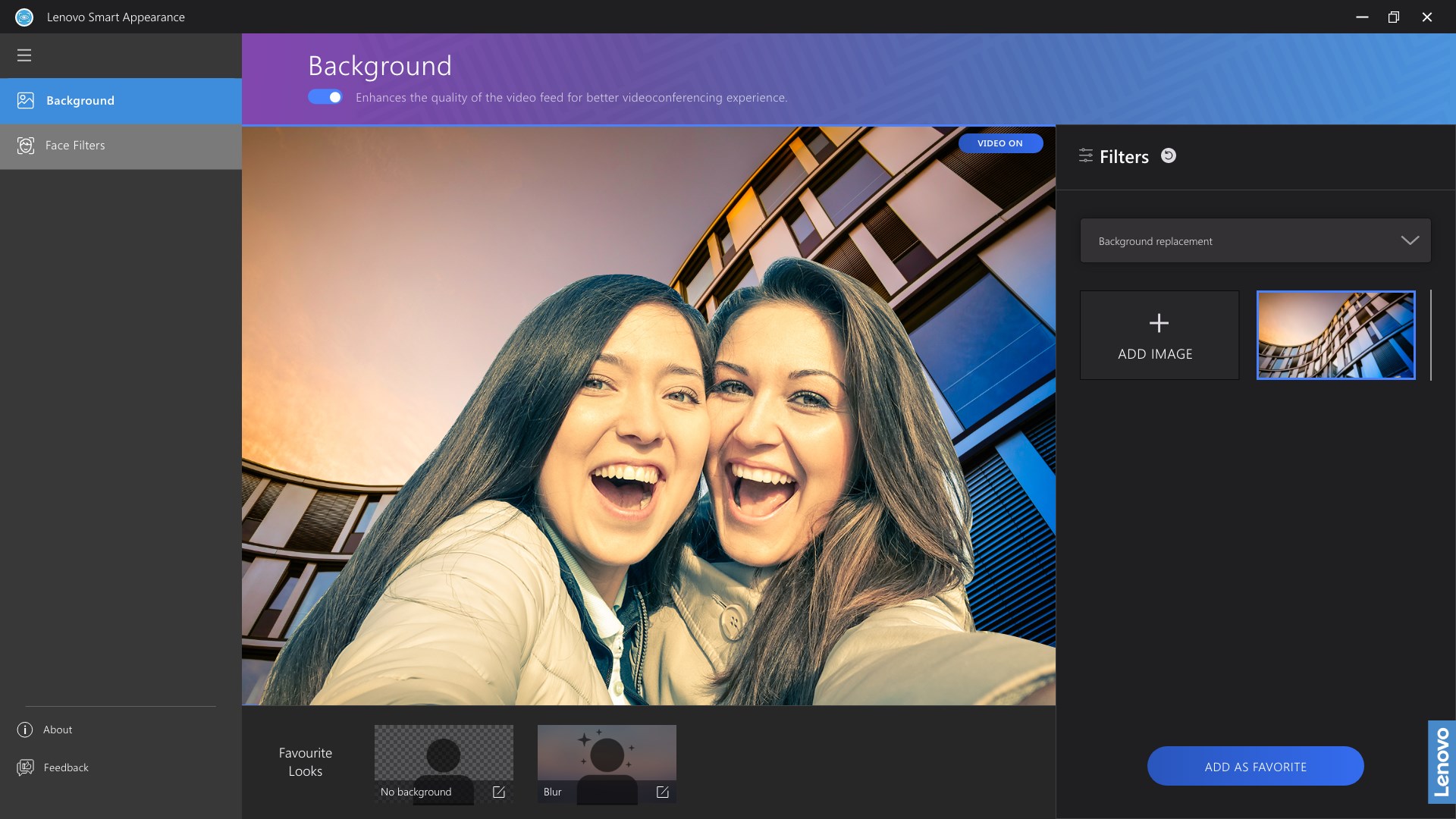Viewport: 1456px width, 819px height.
Task: Click the plus icon to add image
Action: tap(1159, 323)
